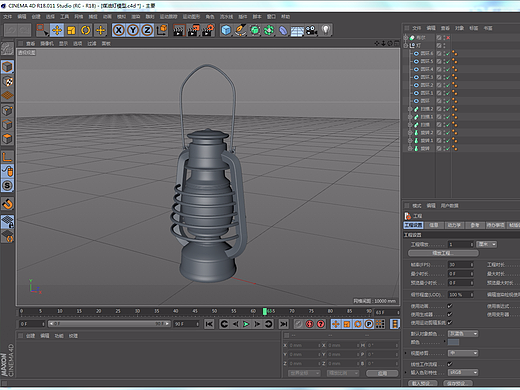The image size is (520, 390).
Task: Click the Enable Snap magnet icon
Action: pyautogui.click(x=7, y=204)
